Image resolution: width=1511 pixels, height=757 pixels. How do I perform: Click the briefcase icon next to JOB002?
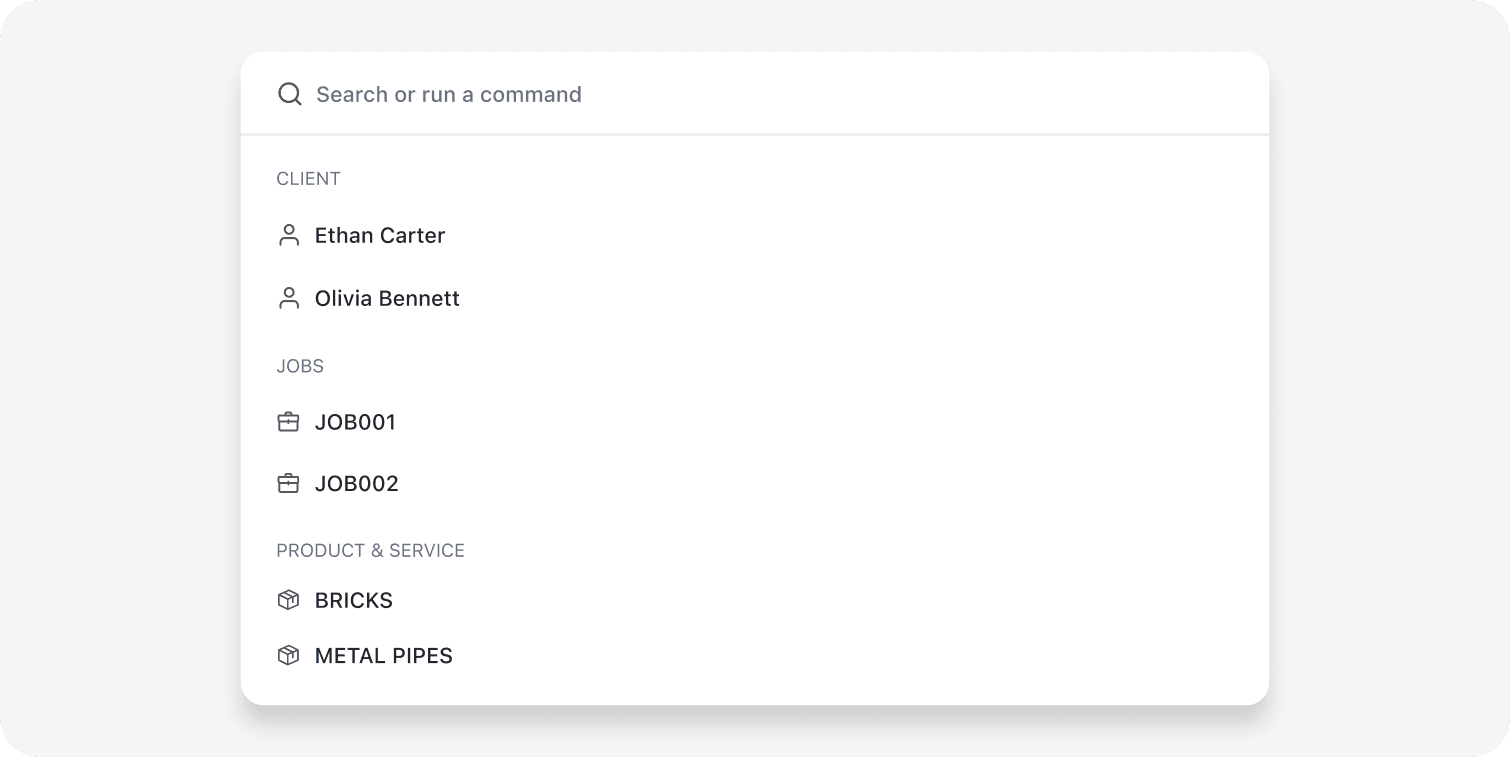(x=288, y=484)
